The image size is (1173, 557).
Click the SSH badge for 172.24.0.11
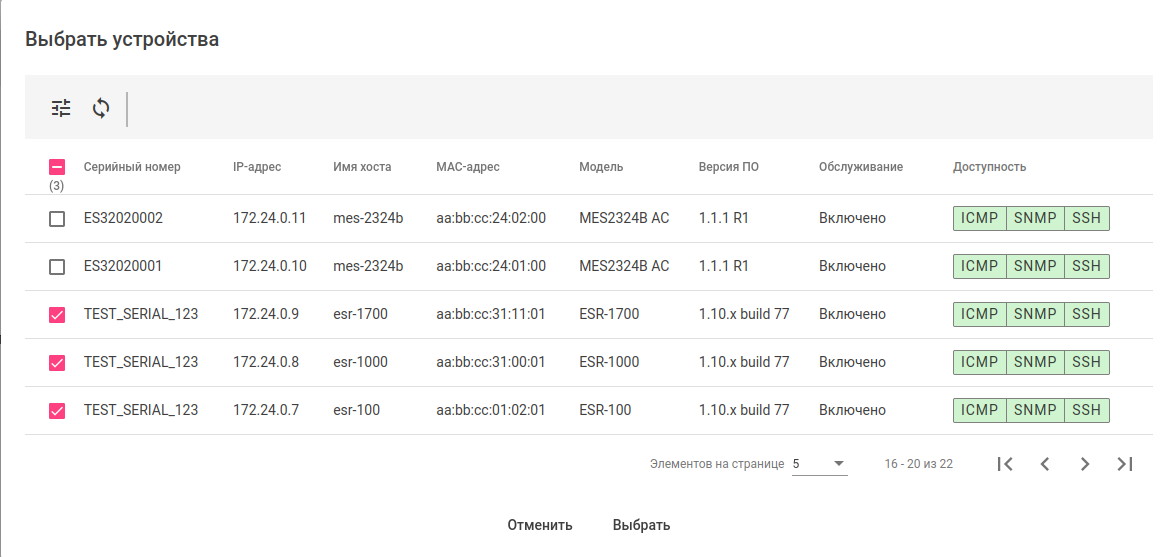point(1086,218)
